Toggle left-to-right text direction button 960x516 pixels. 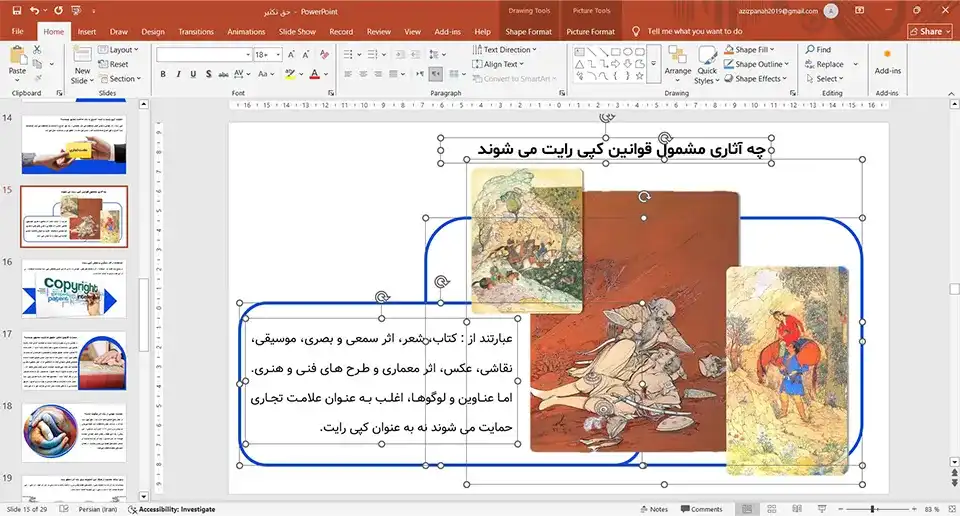[420, 74]
